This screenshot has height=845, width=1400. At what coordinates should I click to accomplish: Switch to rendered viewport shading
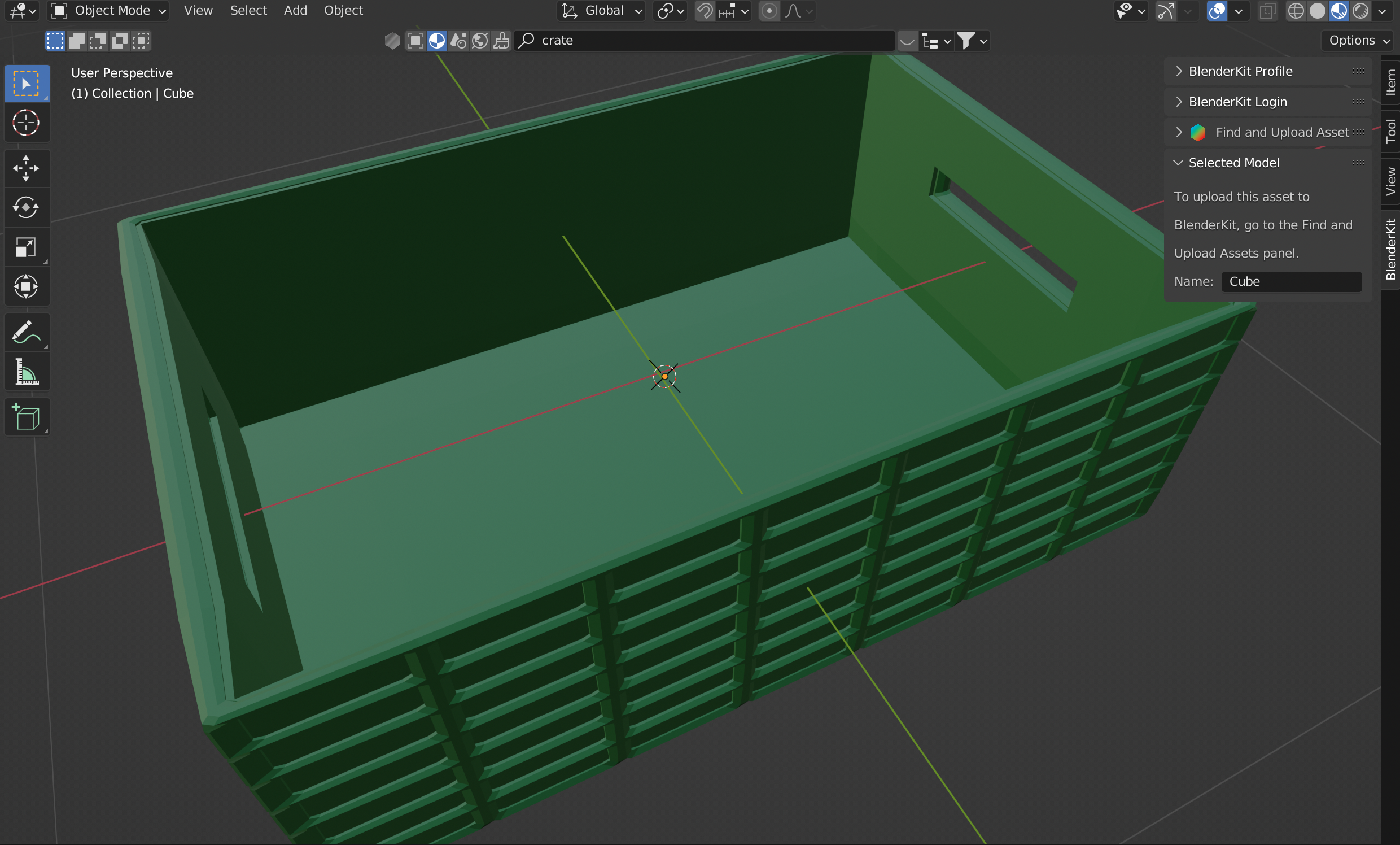tap(1361, 11)
